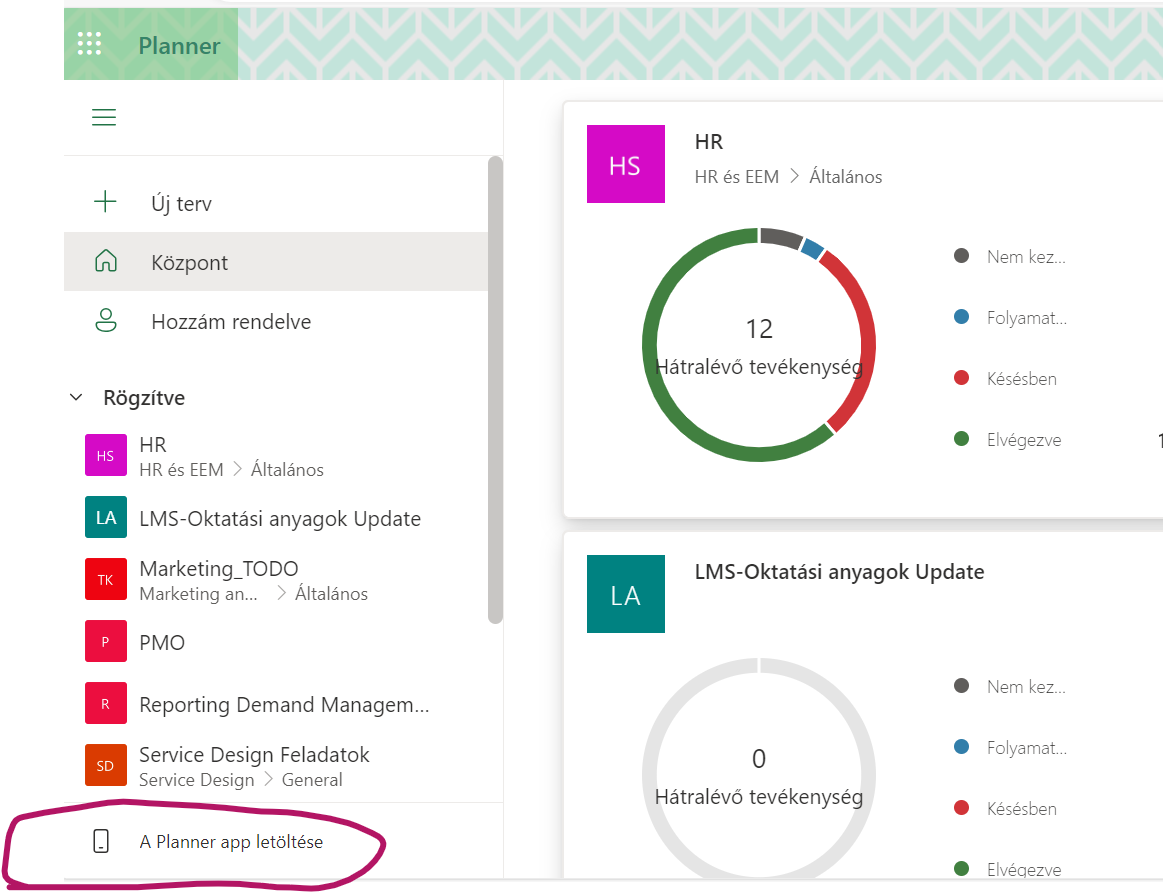Viewport: 1163px width, 894px height.
Task: Click the SD orange plan icon
Action: point(105,765)
